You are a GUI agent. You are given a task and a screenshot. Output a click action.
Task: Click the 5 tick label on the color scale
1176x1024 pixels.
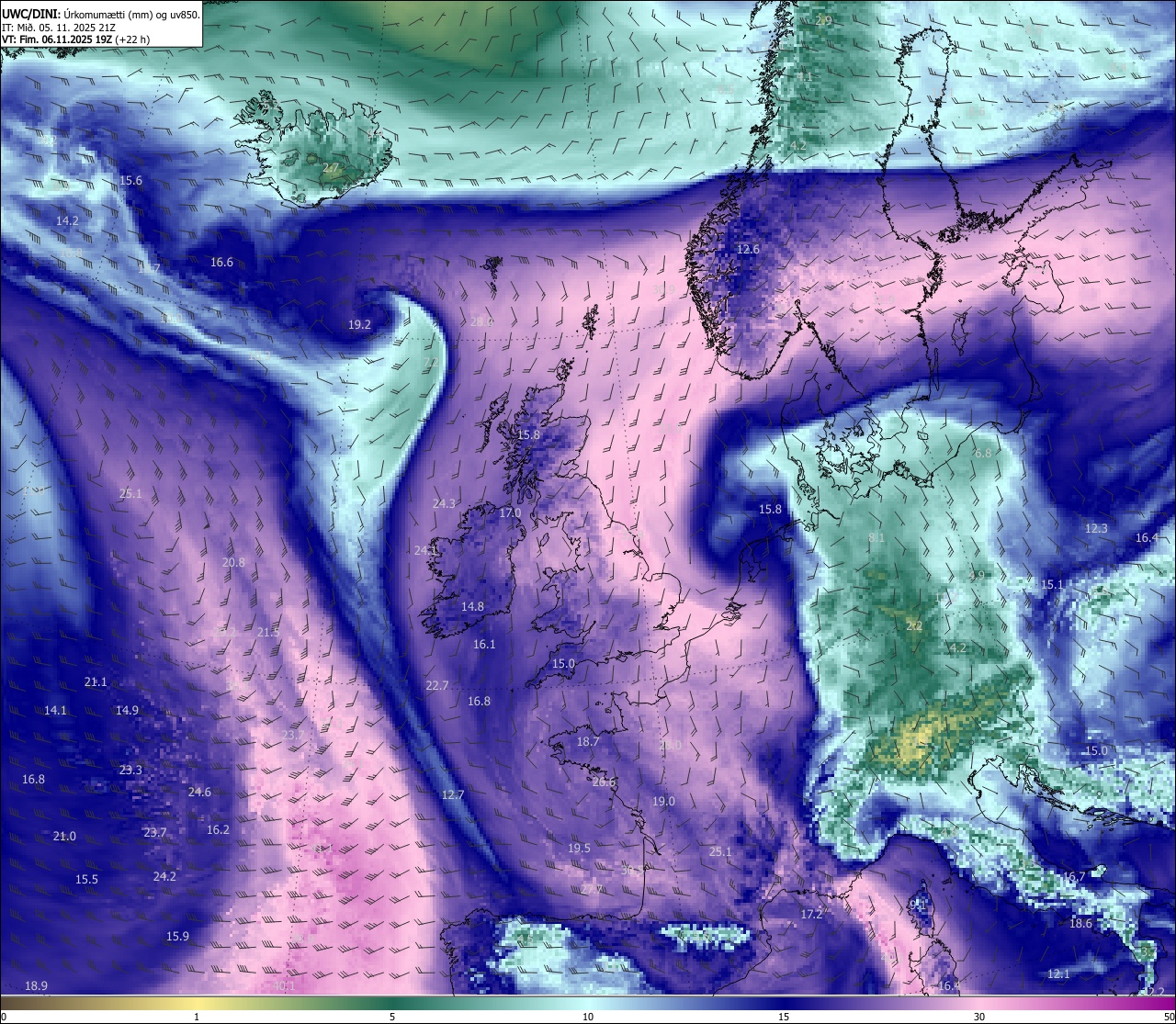coord(392,1017)
